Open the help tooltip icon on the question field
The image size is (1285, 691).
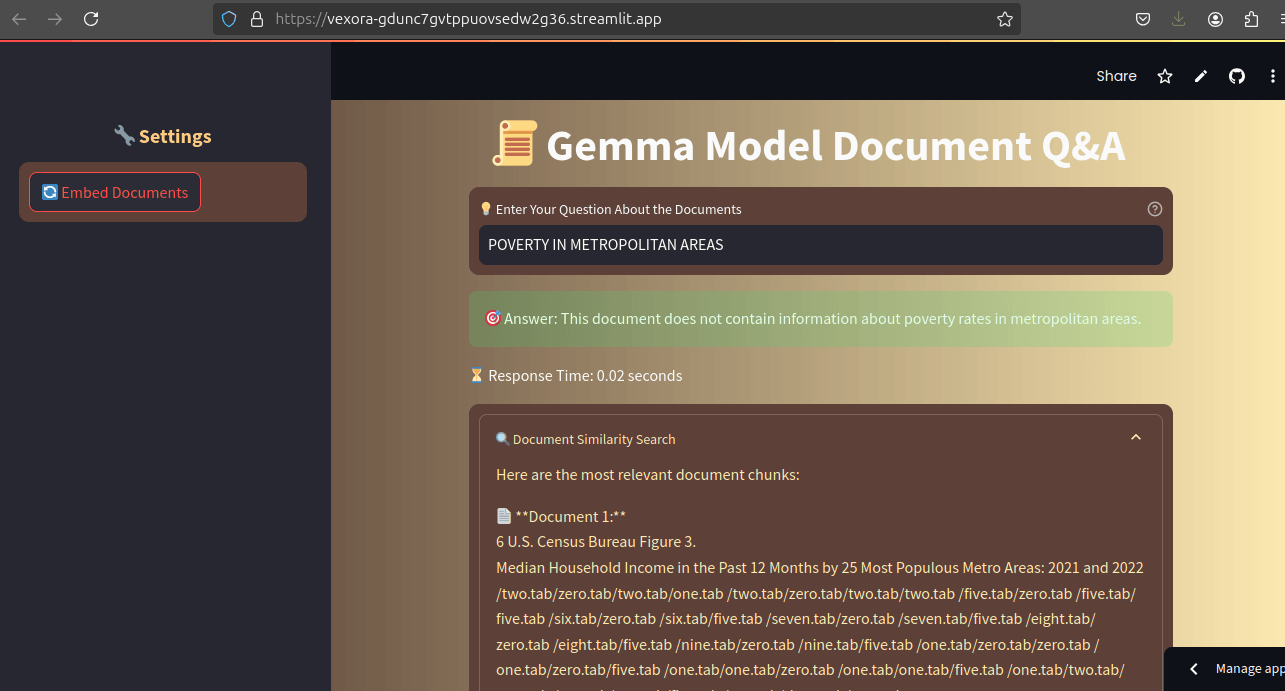1155,209
